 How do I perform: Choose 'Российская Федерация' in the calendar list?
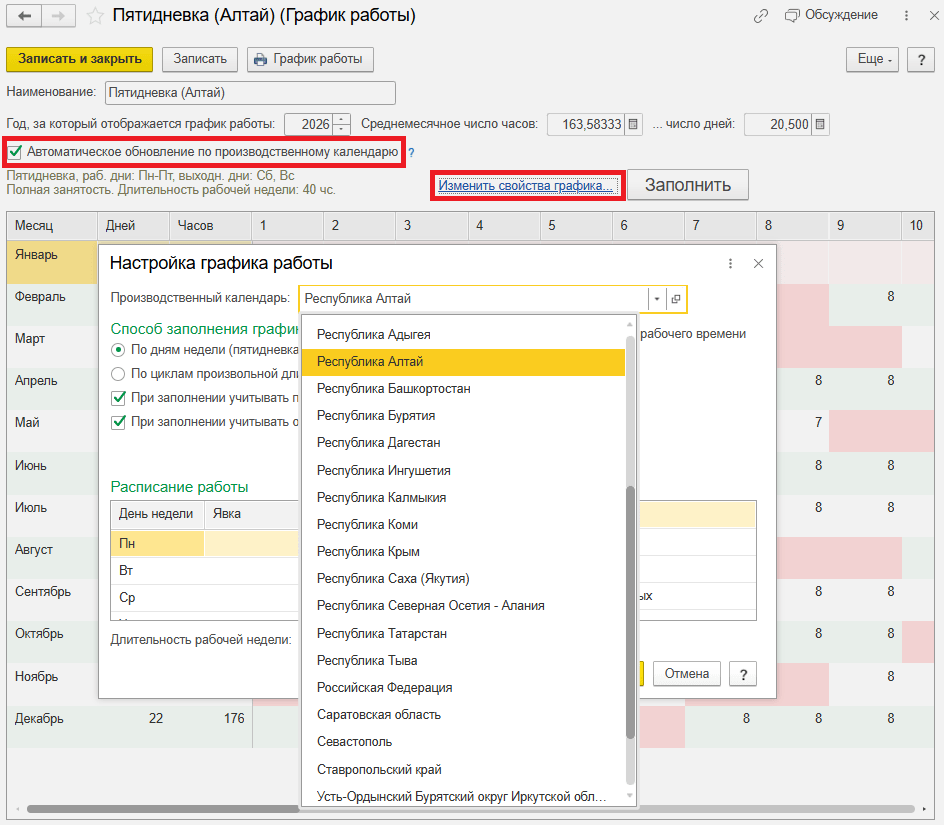click(384, 687)
